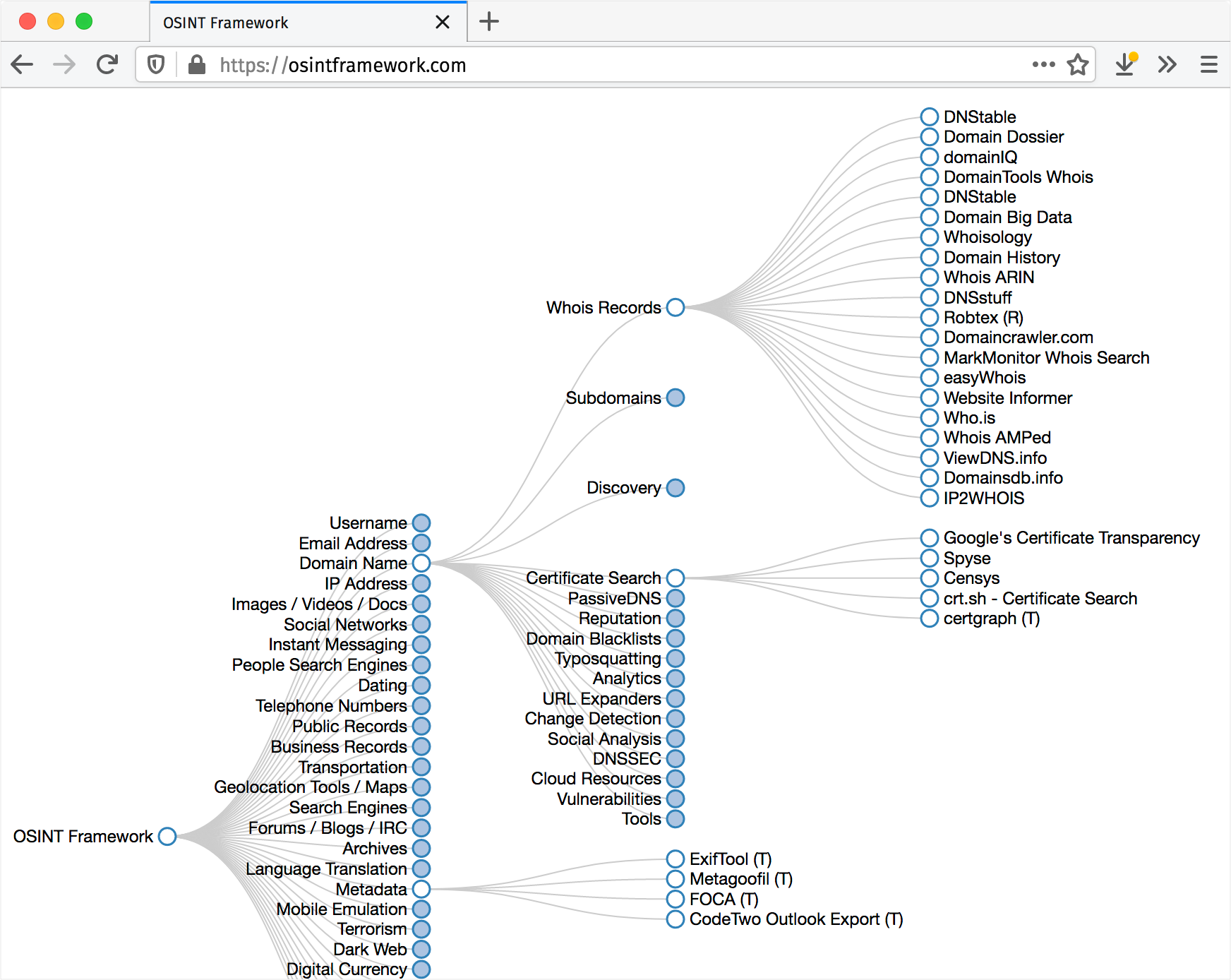Screen dimensions: 1231x980
Task: Collapse the Certificate Search node
Action: 675,578
